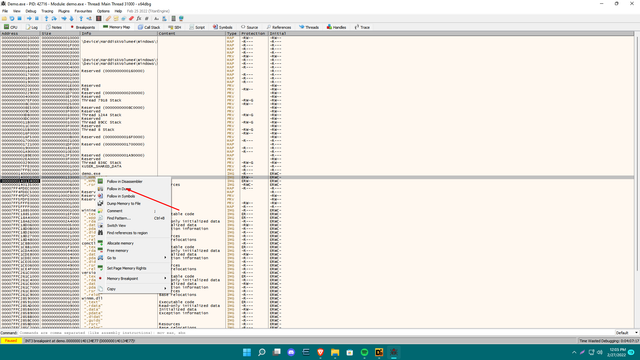Click the Time Wasted Debugging status text

pos(609,340)
